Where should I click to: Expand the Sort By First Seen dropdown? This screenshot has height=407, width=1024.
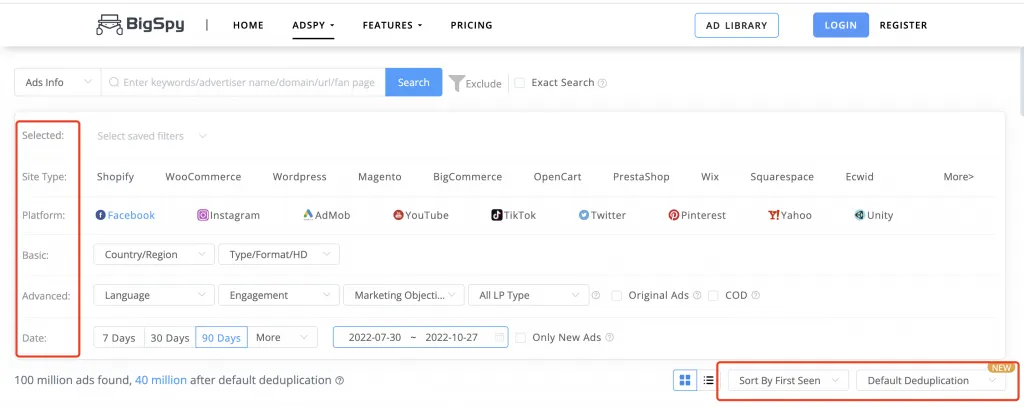coord(788,380)
